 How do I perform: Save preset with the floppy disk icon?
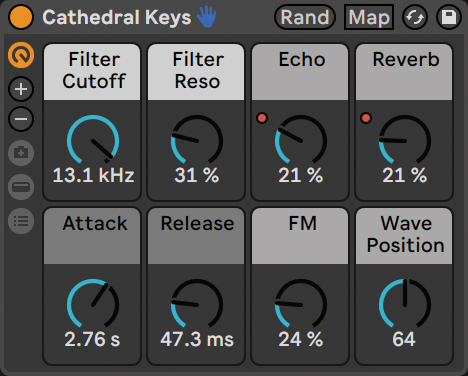point(449,17)
